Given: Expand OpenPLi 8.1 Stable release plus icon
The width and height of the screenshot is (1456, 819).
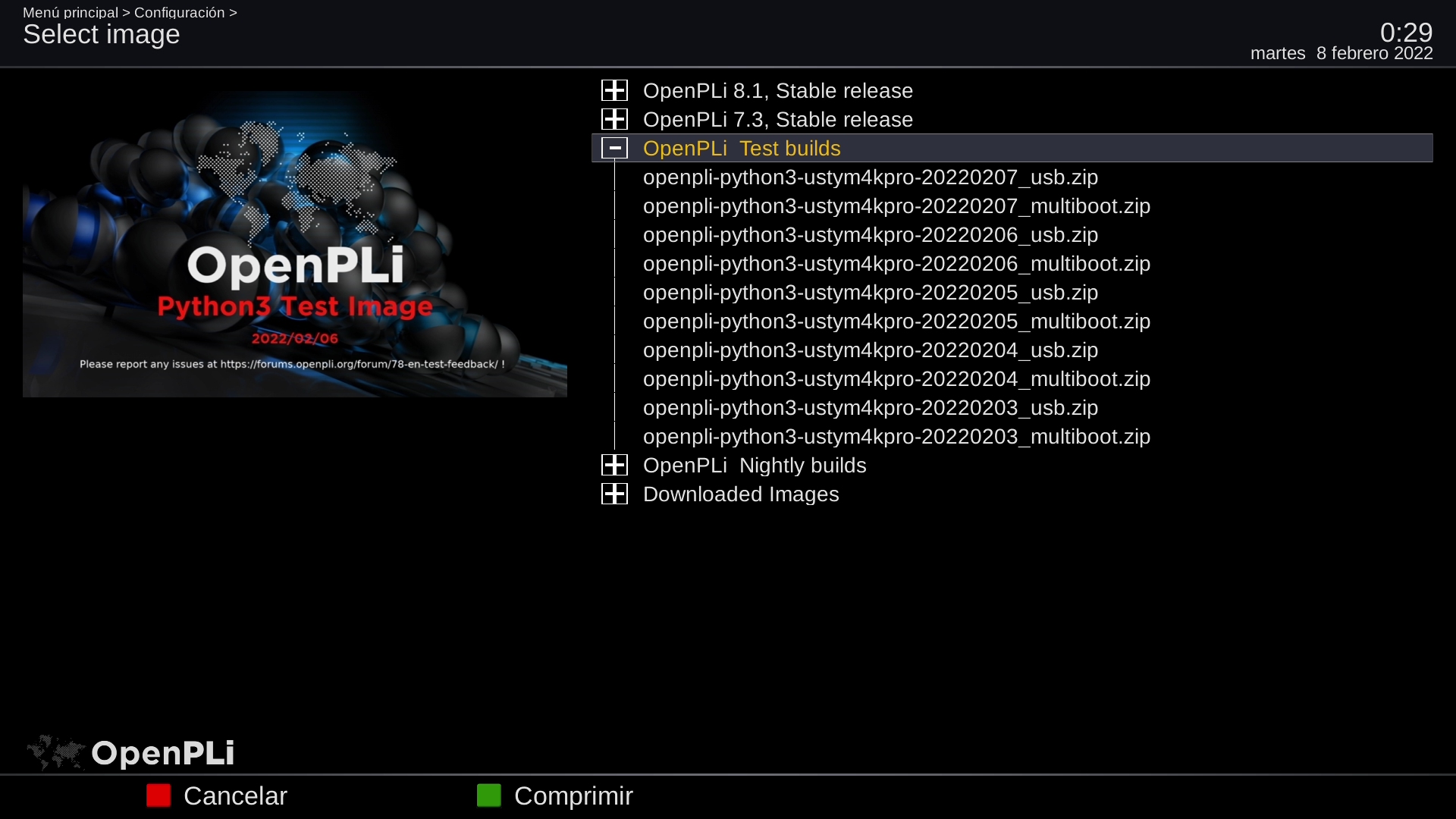Looking at the screenshot, I should coord(614,90).
